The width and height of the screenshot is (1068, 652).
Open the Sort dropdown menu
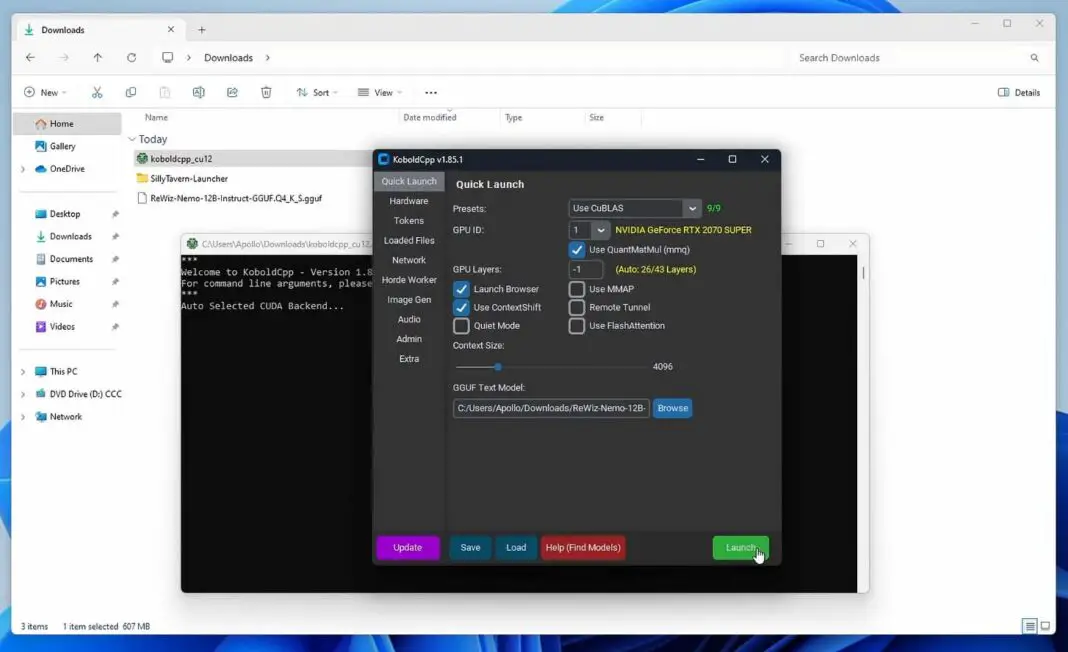click(317, 93)
